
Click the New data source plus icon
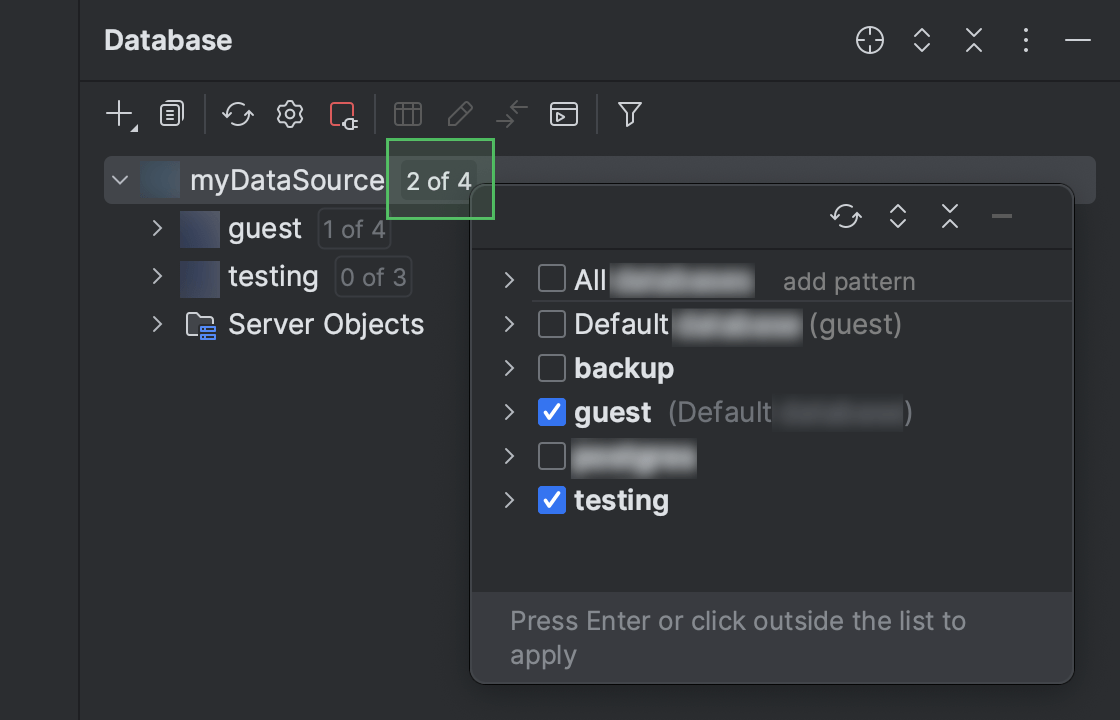pos(119,114)
